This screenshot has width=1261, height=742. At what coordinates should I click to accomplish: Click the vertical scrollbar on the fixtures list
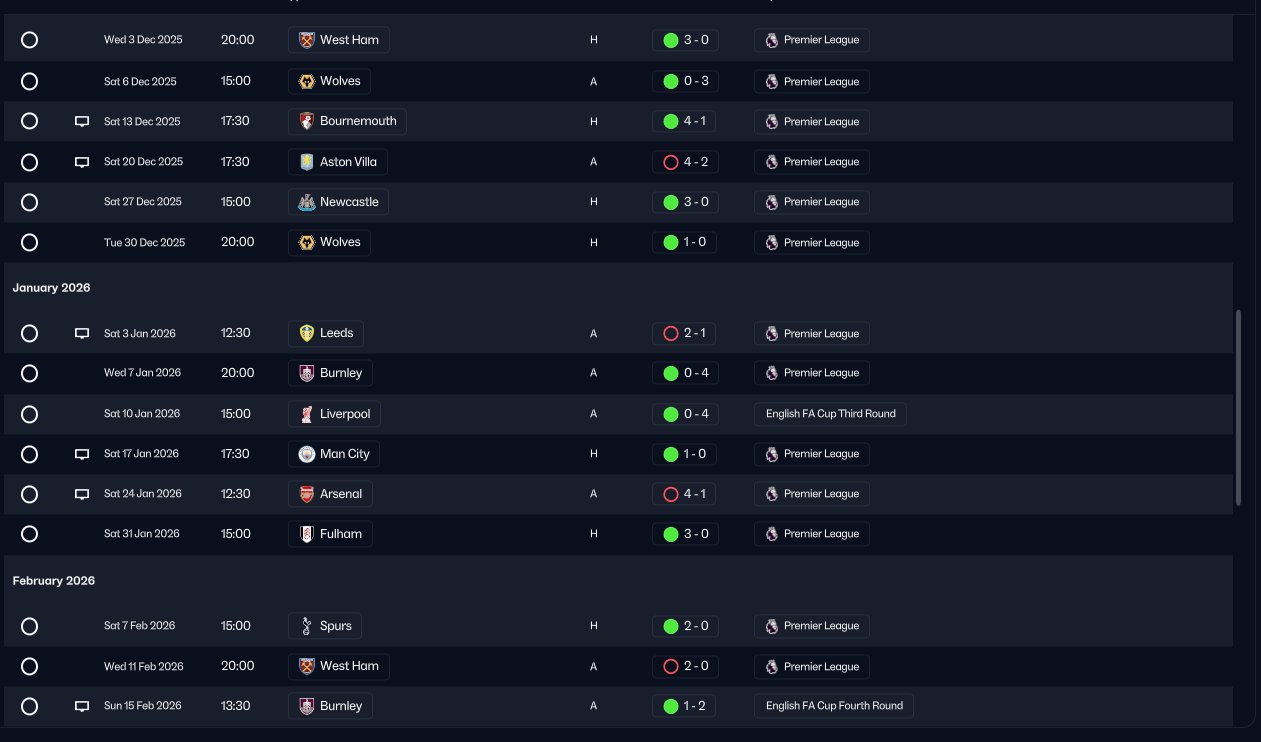coord(1238,407)
